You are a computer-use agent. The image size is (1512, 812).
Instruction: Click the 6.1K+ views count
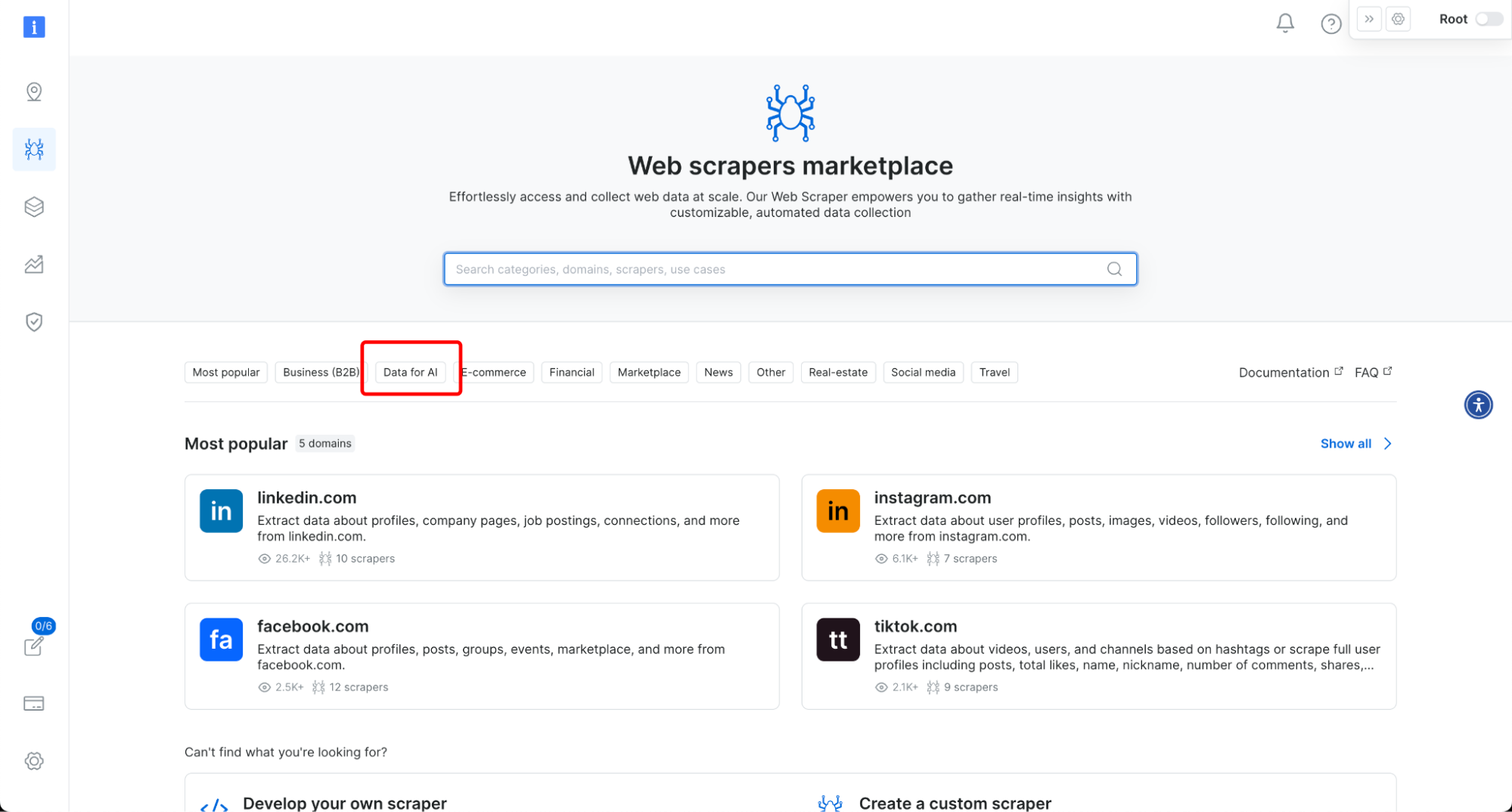(905, 559)
